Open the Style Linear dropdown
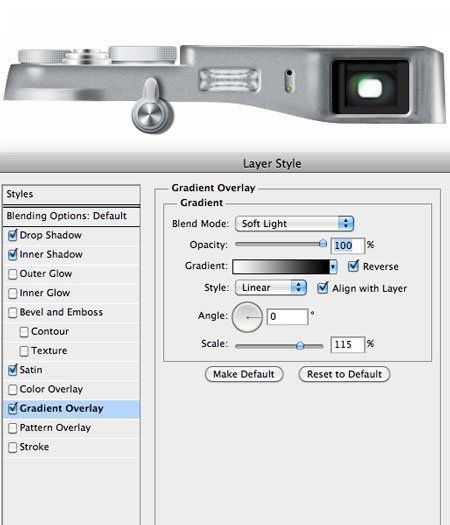450x525 pixels. [x=271, y=288]
